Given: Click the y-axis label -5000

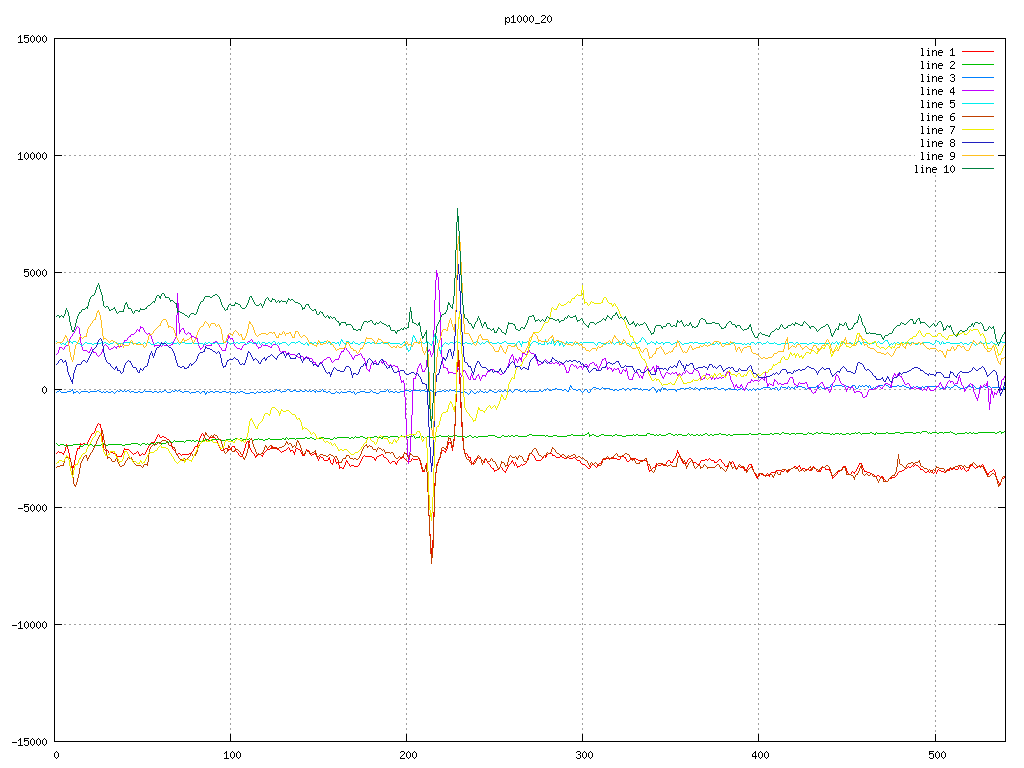Looking at the screenshot, I should point(33,507).
